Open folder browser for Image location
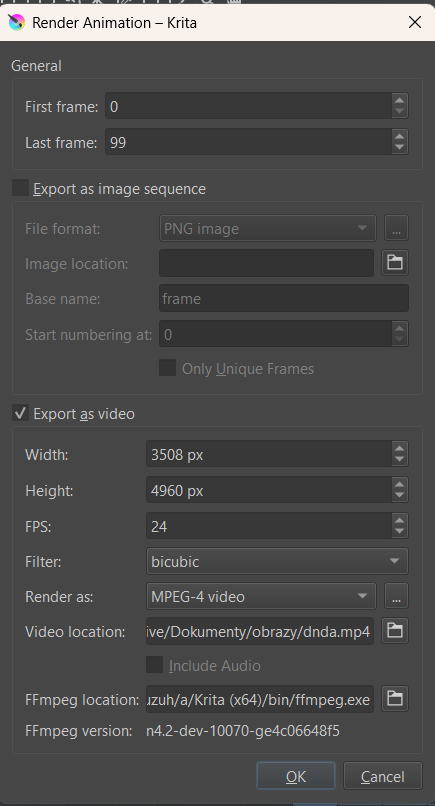 395,263
